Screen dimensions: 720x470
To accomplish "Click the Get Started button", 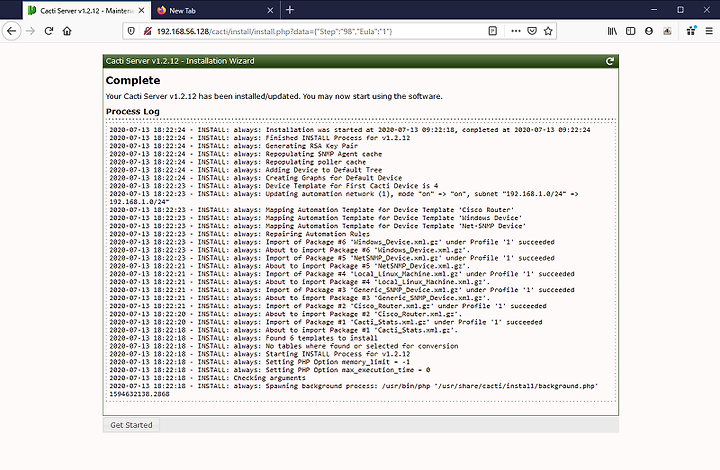I will 131,425.
